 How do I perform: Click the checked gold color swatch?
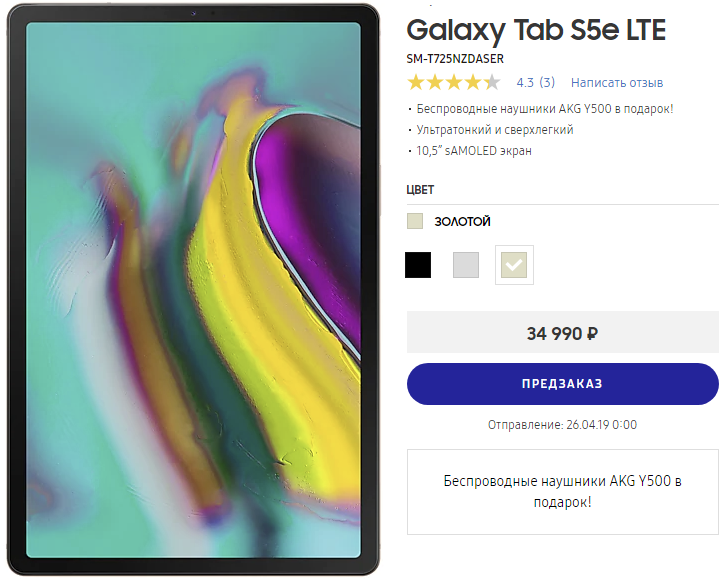coord(514,265)
